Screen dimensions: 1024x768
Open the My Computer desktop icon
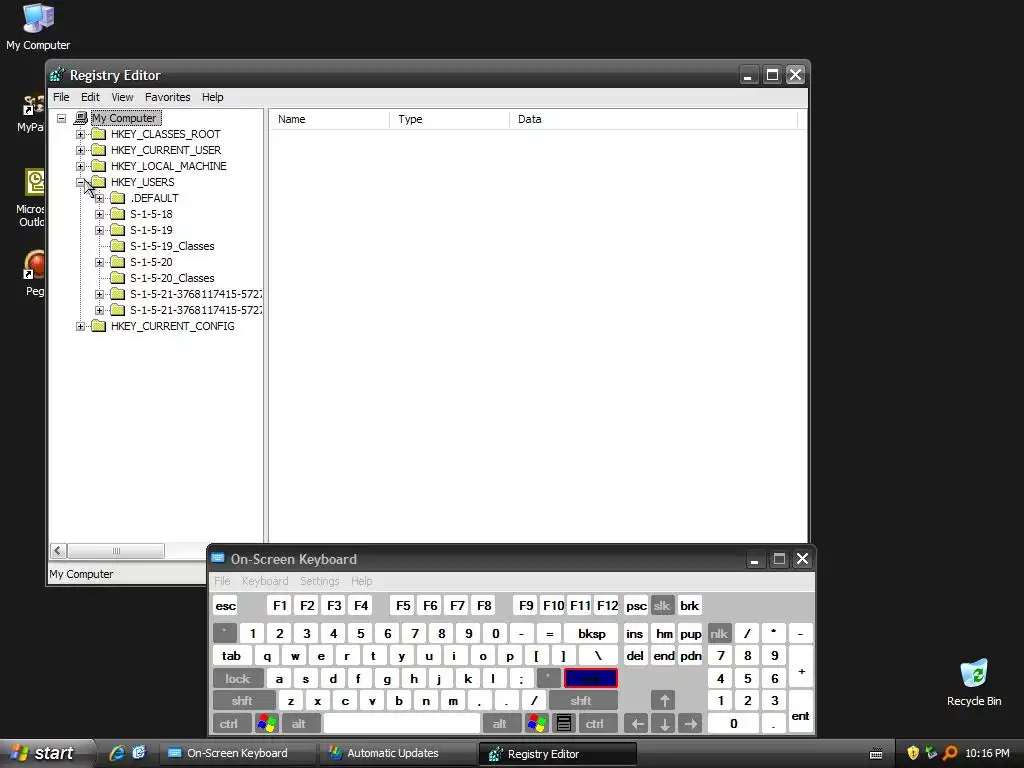pyautogui.click(x=38, y=27)
